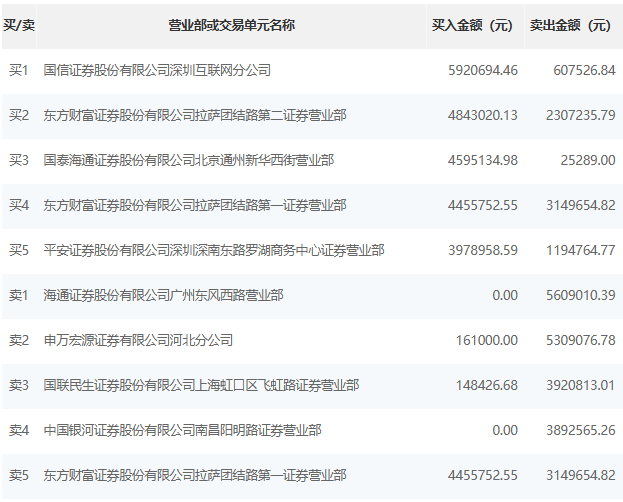
Task: Select 4455752.55 in the 买4 row
Action: pyautogui.click(x=483, y=205)
